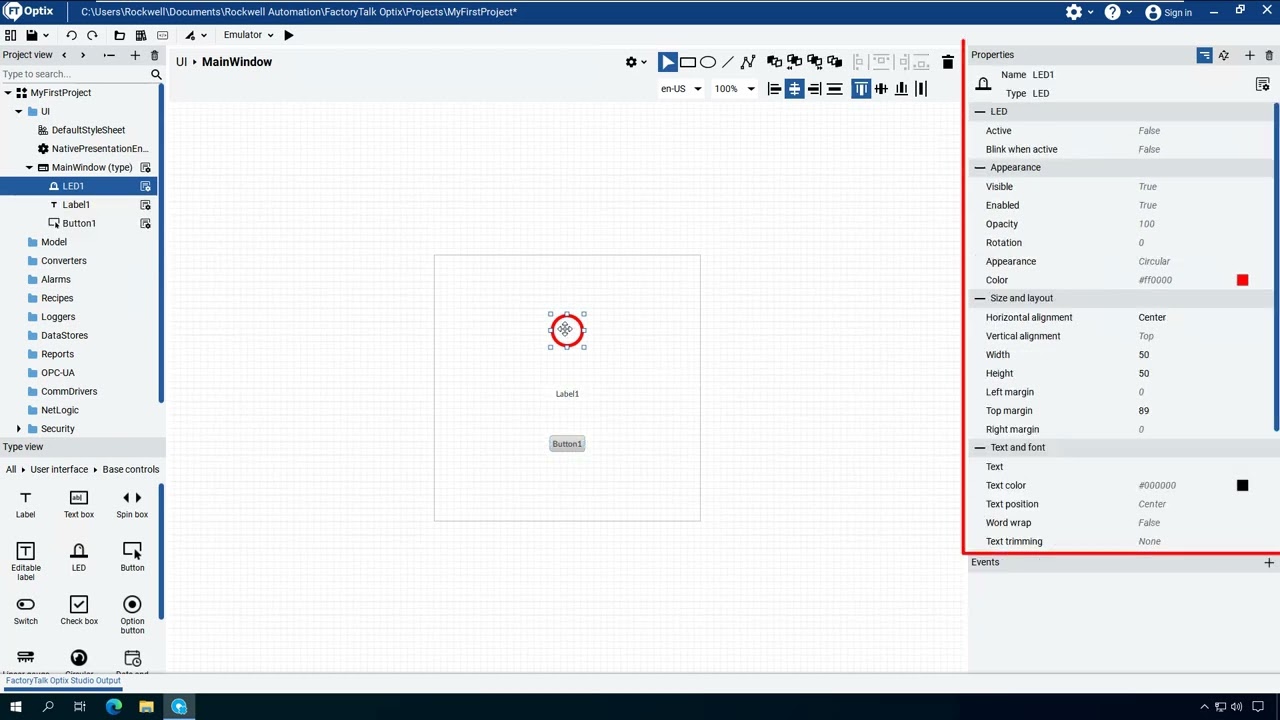Stretch vertically alignment icon

921,89
